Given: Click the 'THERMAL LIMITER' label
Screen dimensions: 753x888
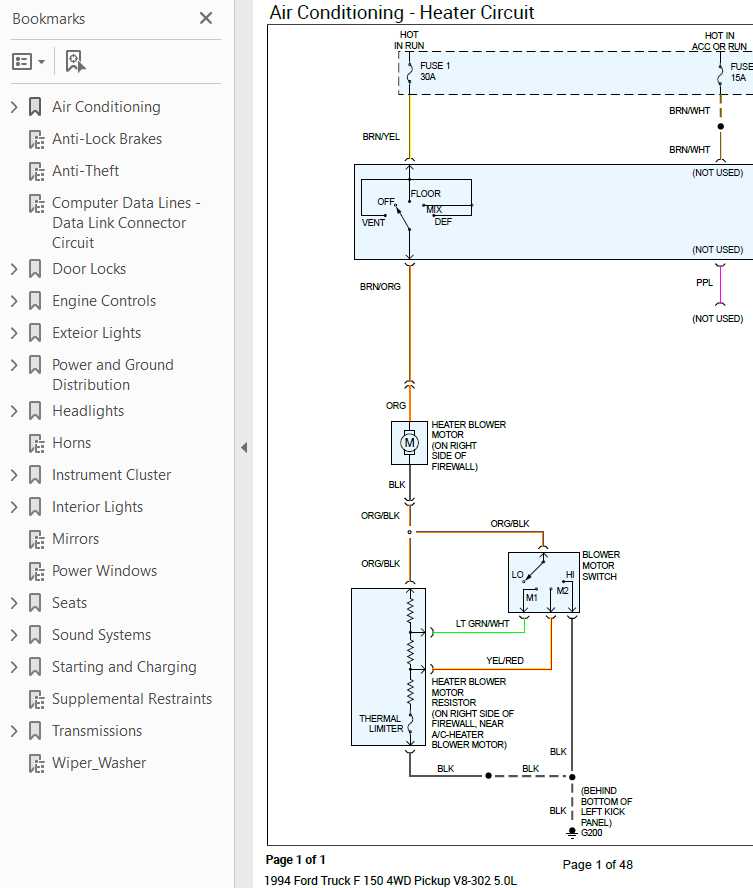Looking at the screenshot, I should click(x=380, y=723).
